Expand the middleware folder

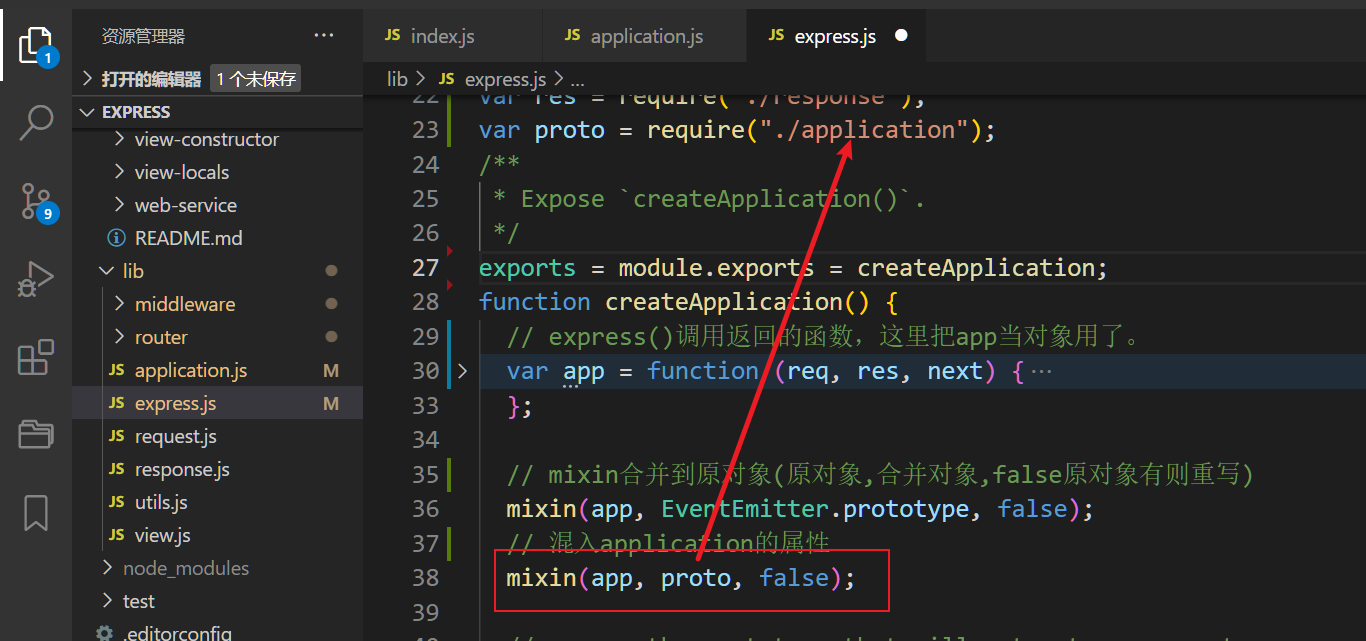(x=184, y=304)
